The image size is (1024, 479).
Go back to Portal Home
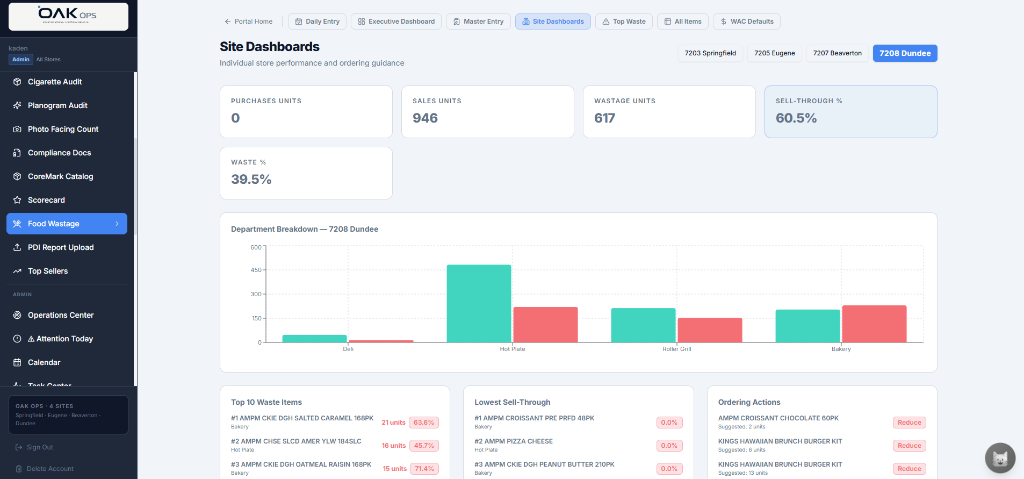tap(248, 22)
